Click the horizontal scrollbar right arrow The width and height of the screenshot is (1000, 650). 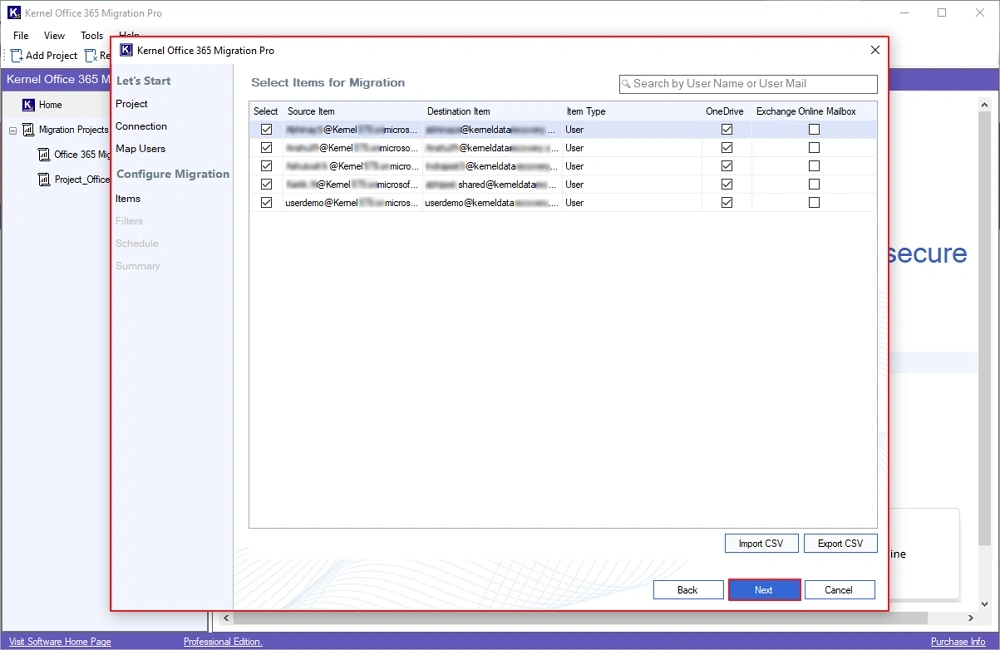(983, 619)
